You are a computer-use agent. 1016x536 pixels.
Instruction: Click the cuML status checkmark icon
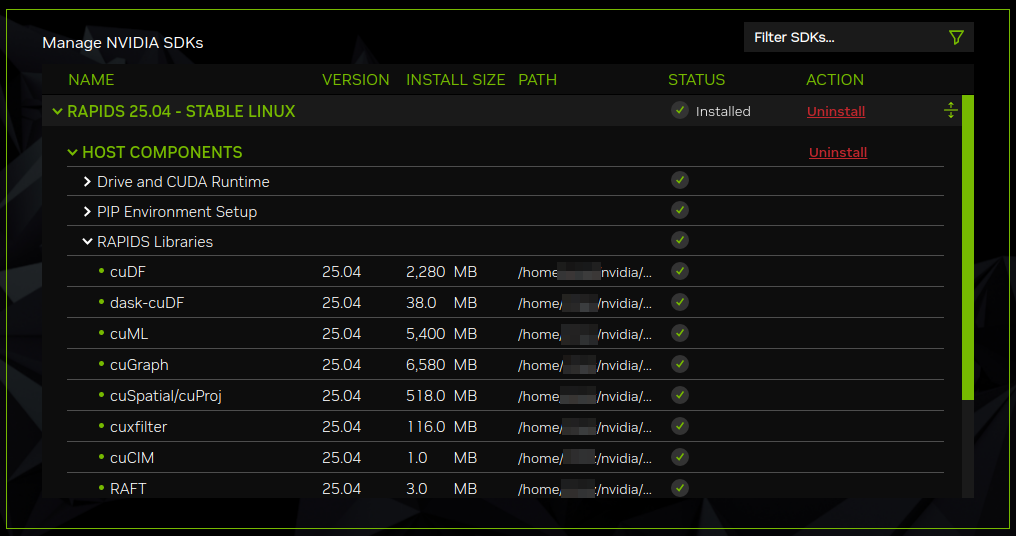[x=680, y=333]
